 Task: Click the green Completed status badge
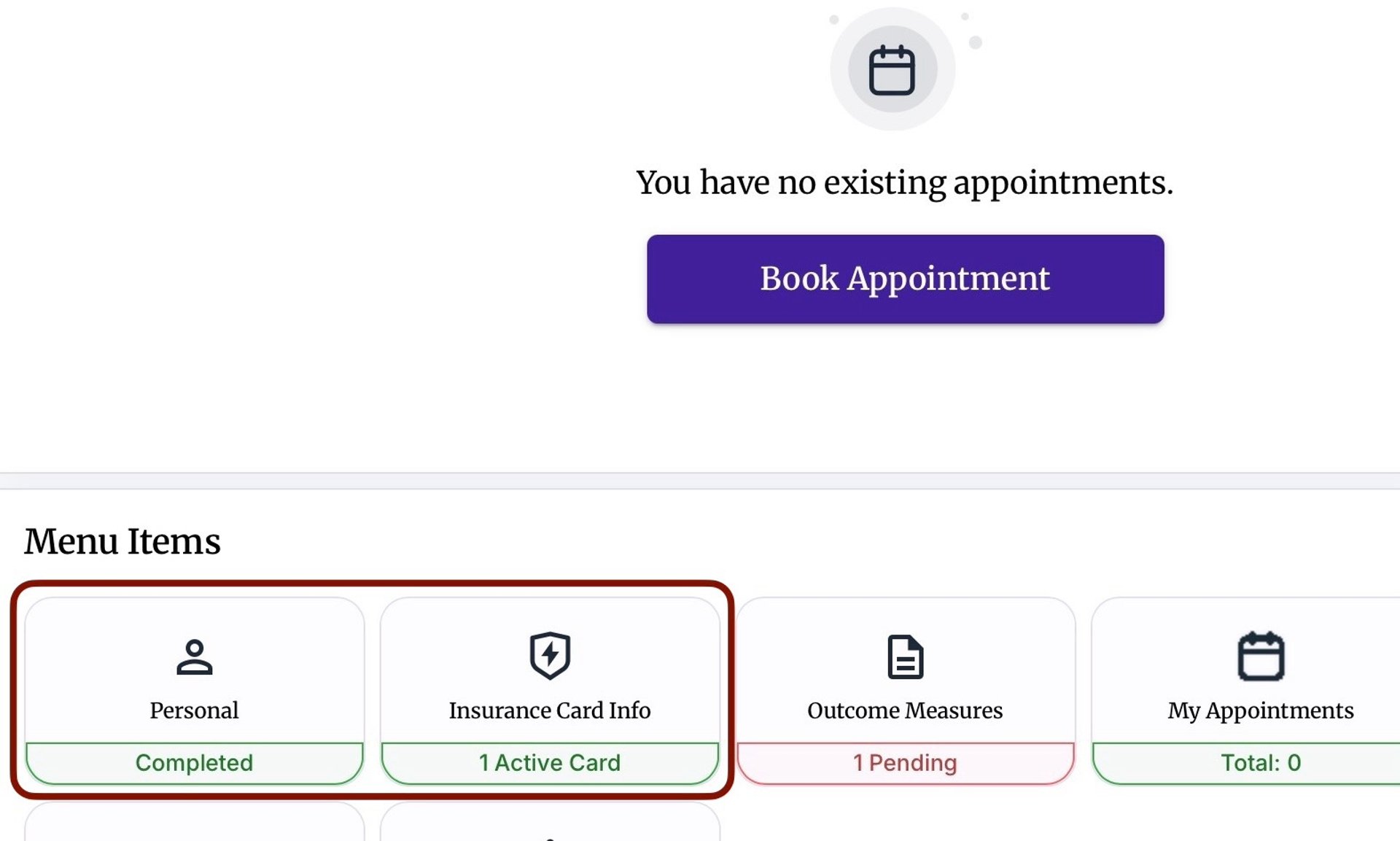tap(194, 762)
